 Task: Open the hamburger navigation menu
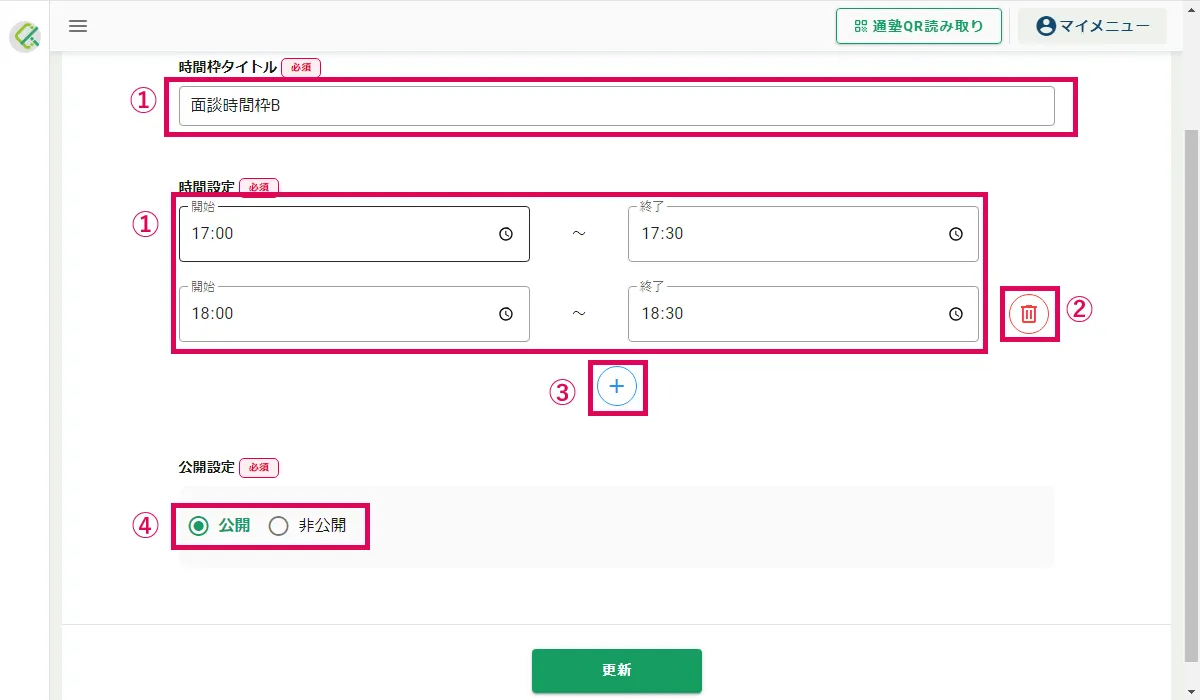coord(78,26)
